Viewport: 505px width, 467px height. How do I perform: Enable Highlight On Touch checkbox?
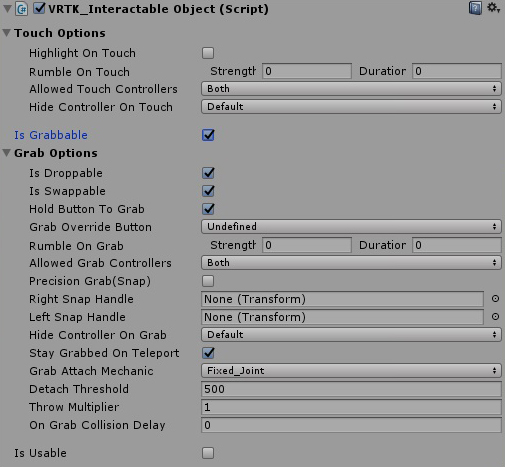tap(208, 53)
